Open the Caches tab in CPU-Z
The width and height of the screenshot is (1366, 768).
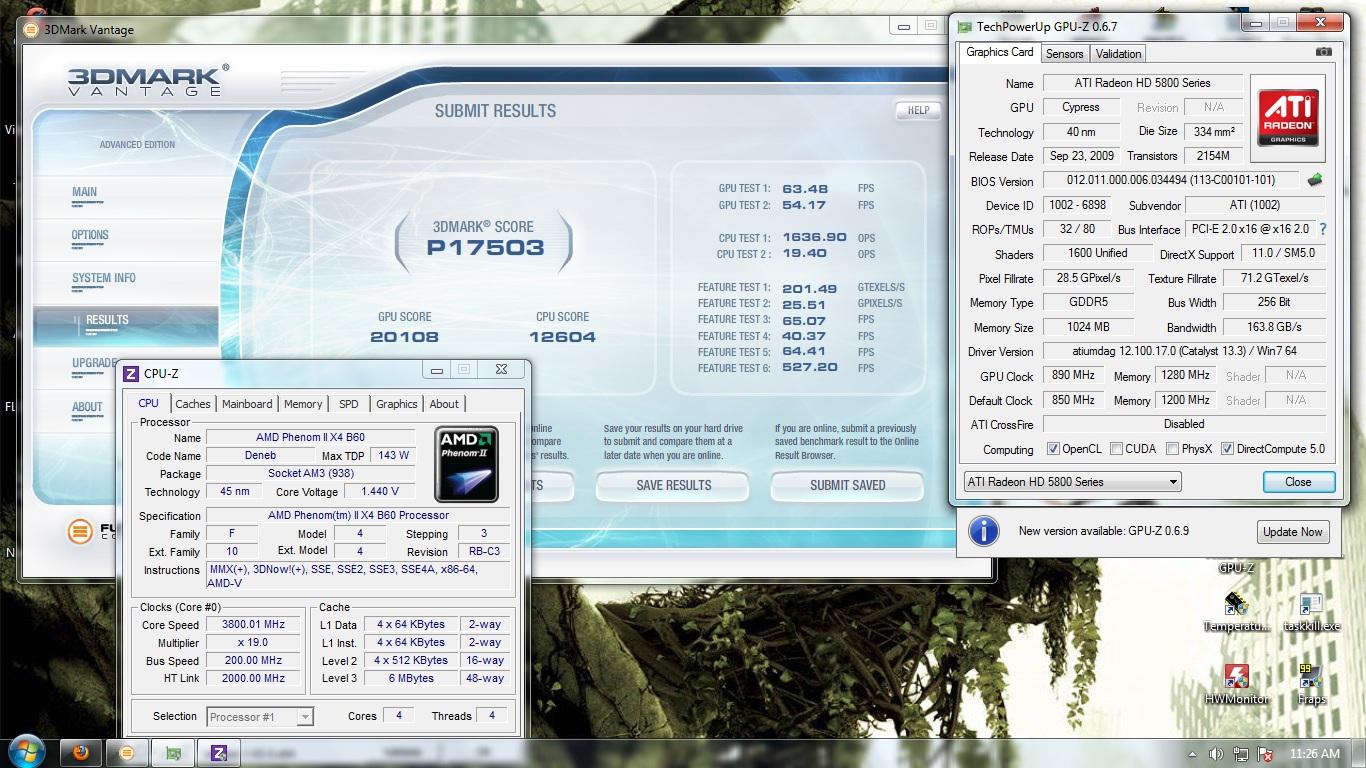193,404
